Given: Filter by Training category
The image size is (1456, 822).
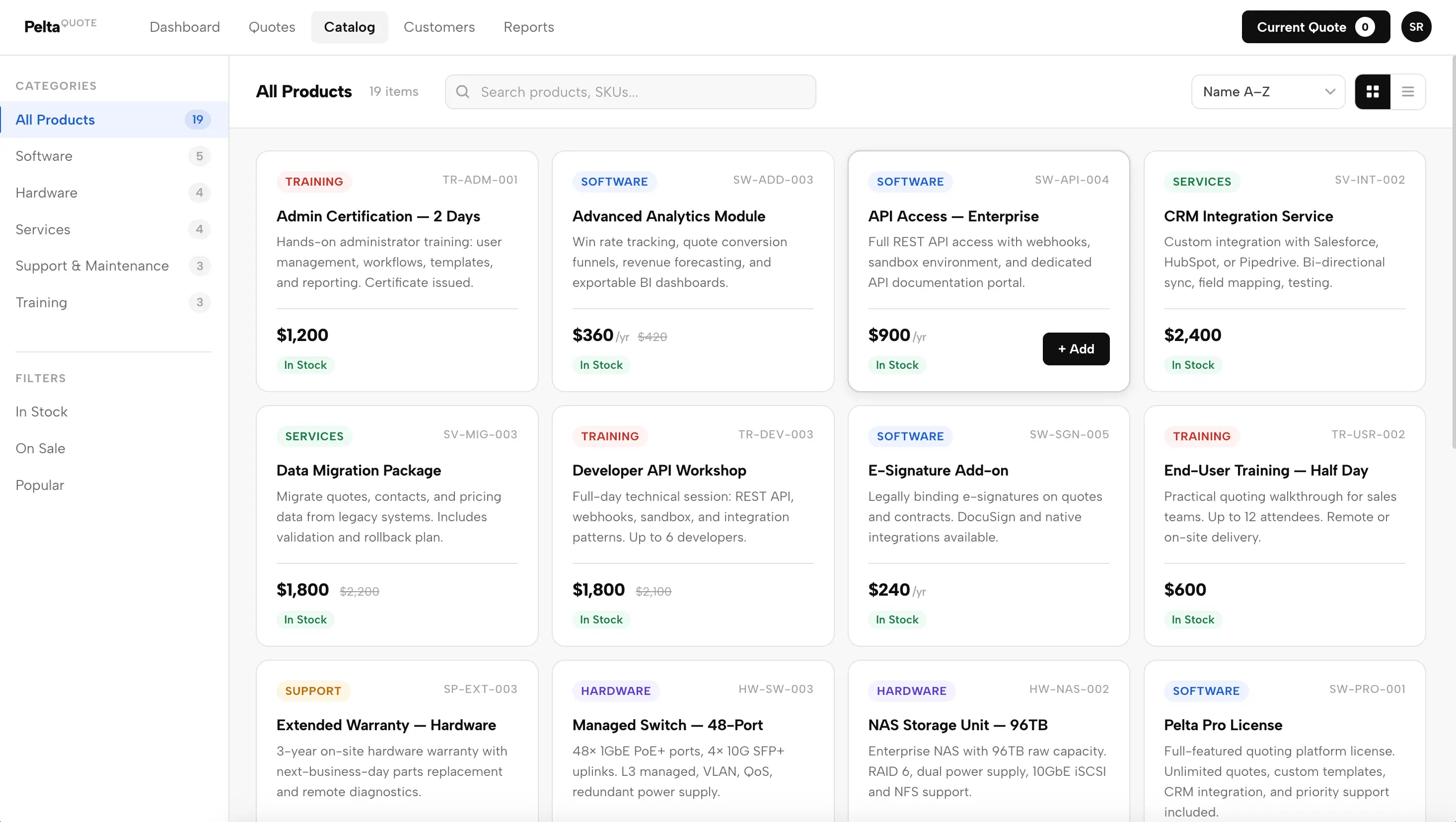Looking at the screenshot, I should point(114,302).
